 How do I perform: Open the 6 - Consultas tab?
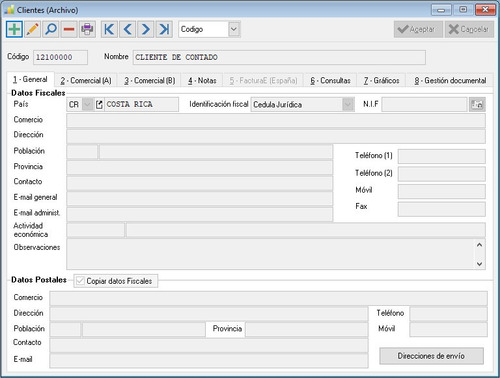click(330, 80)
